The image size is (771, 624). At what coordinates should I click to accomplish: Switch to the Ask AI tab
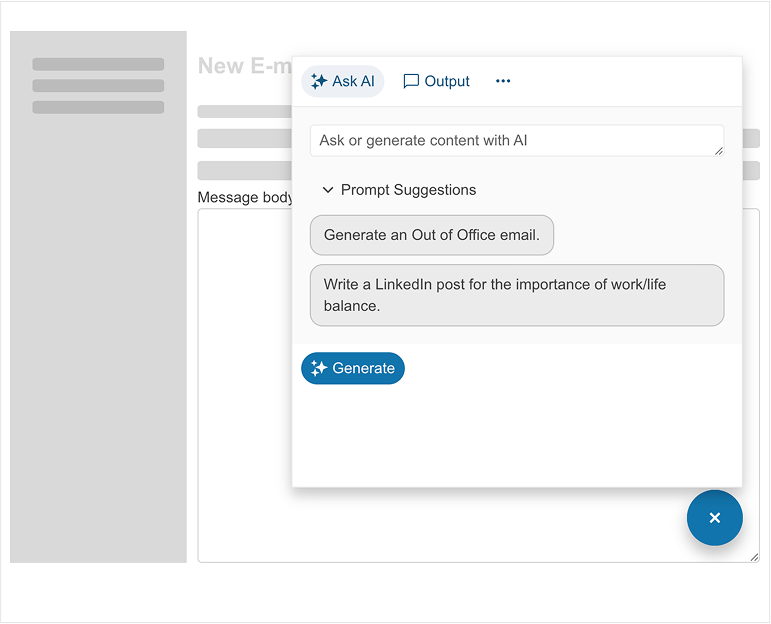point(343,82)
